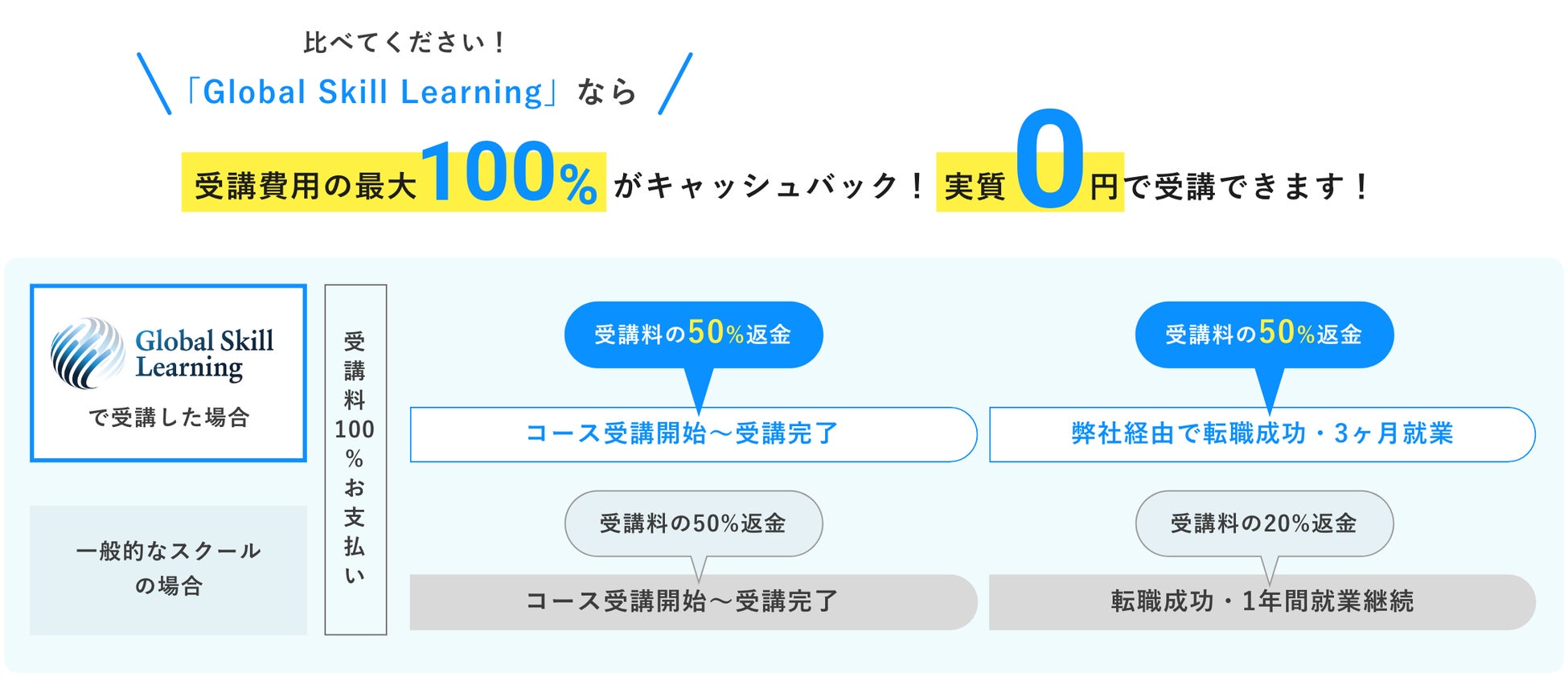
Task: Click the 一般的なスクールの場合 panel
Action: point(168,570)
